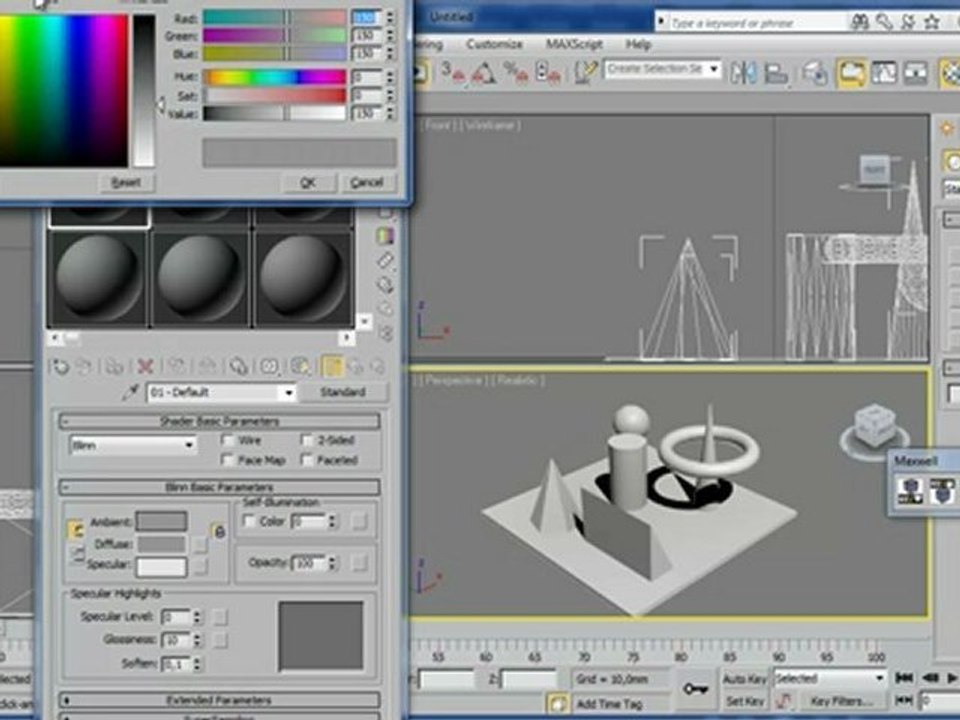The width and height of the screenshot is (960, 720).
Task: Toggle the Auto Key button
Action: [744, 678]
